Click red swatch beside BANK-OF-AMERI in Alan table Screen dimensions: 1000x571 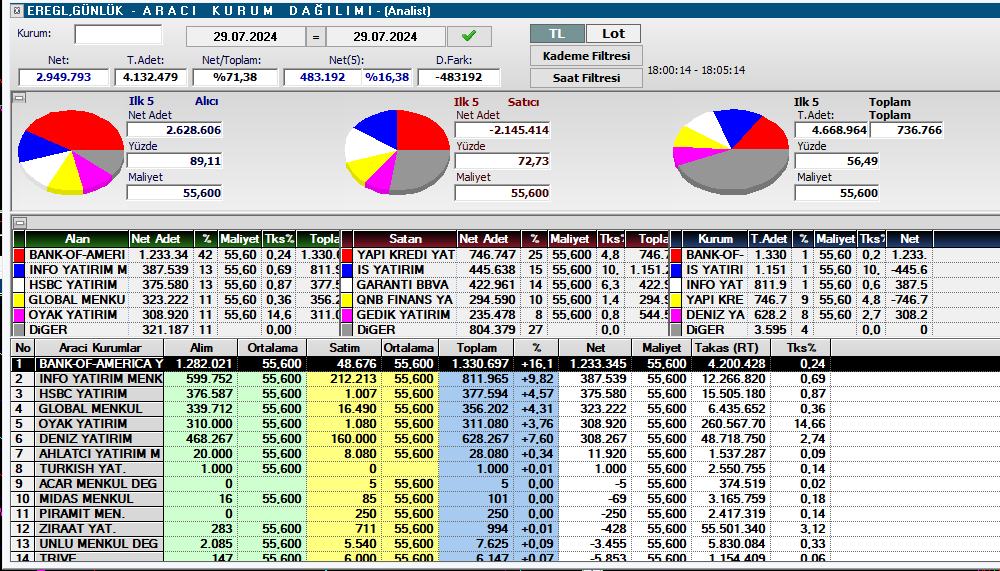18,255
